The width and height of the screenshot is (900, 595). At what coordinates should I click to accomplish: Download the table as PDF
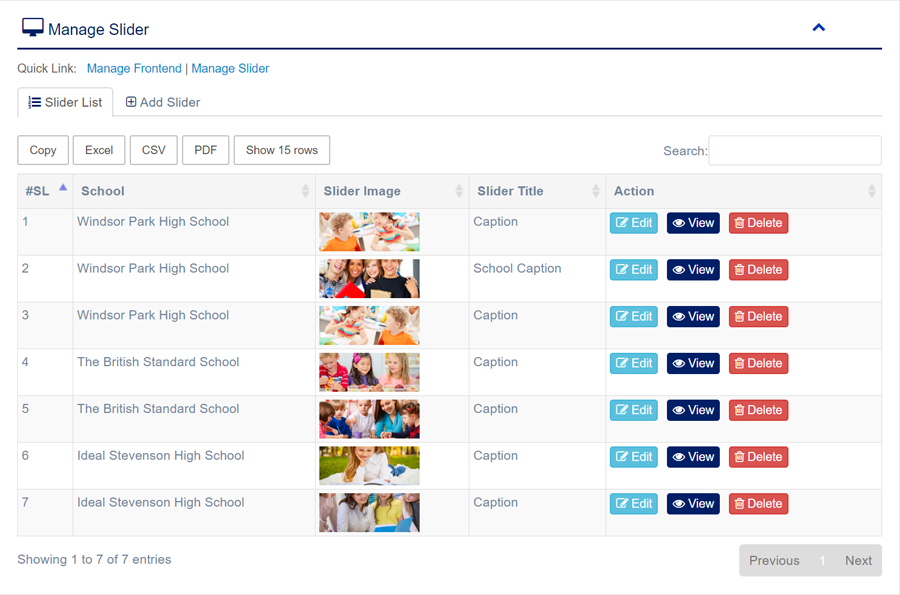(205, 150)
